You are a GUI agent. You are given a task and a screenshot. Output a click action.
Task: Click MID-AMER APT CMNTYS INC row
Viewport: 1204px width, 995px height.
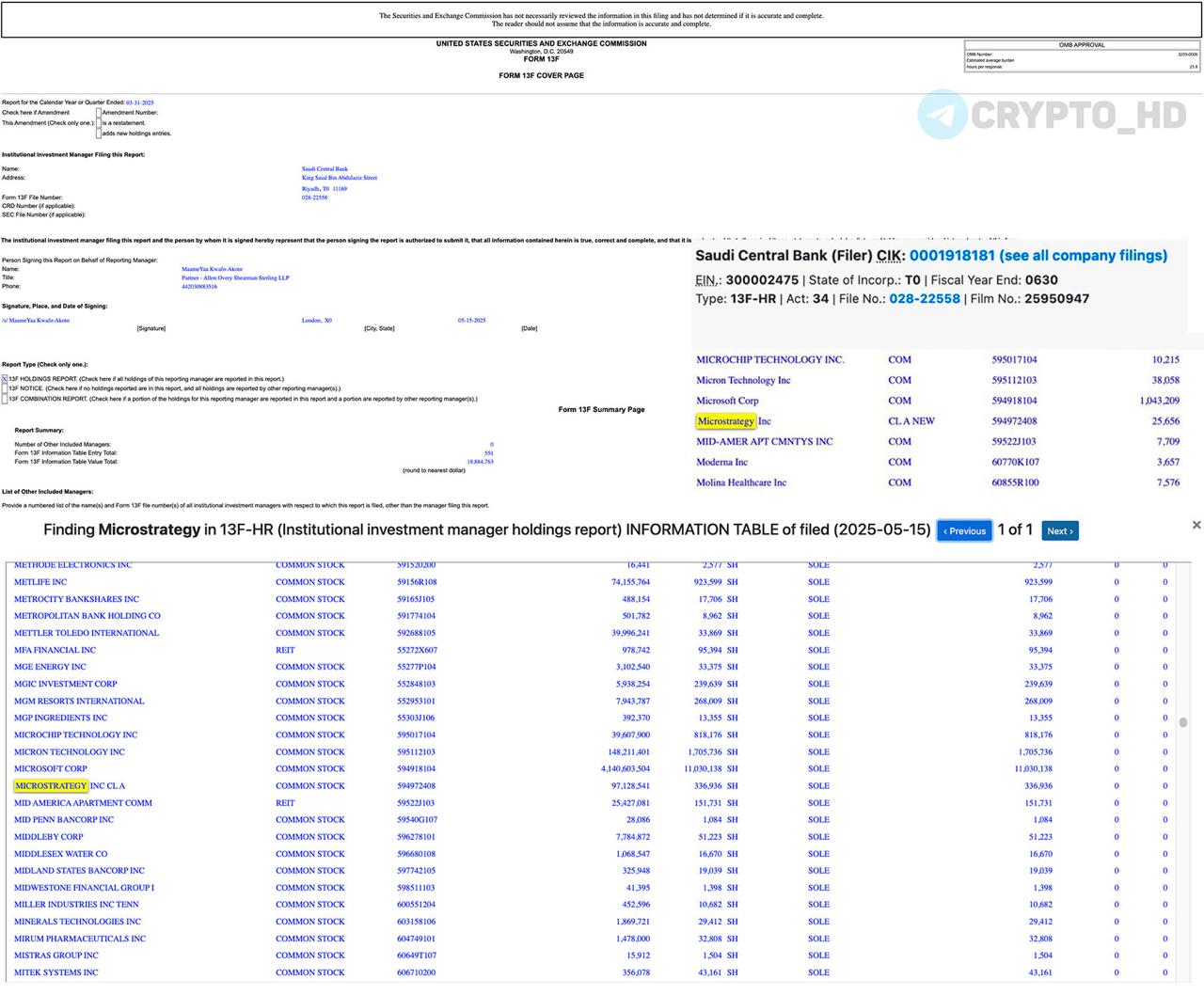(765, 442)
